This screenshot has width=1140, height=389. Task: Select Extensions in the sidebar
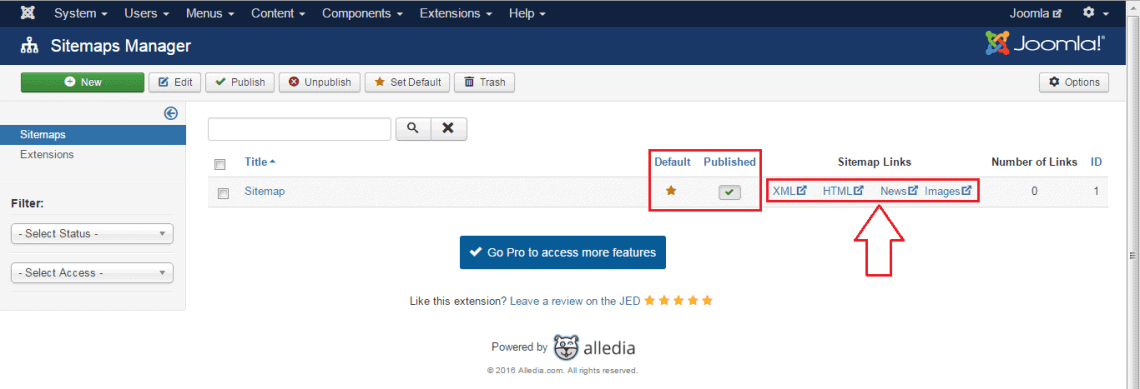[47, 154]
